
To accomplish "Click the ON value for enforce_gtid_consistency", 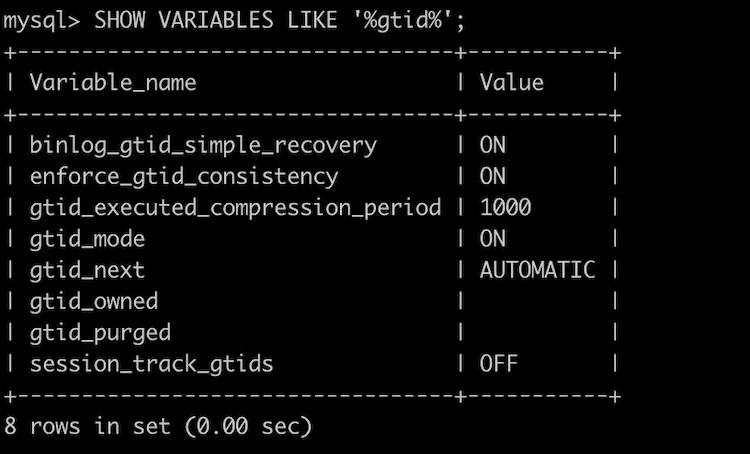I will coord(492,177).
